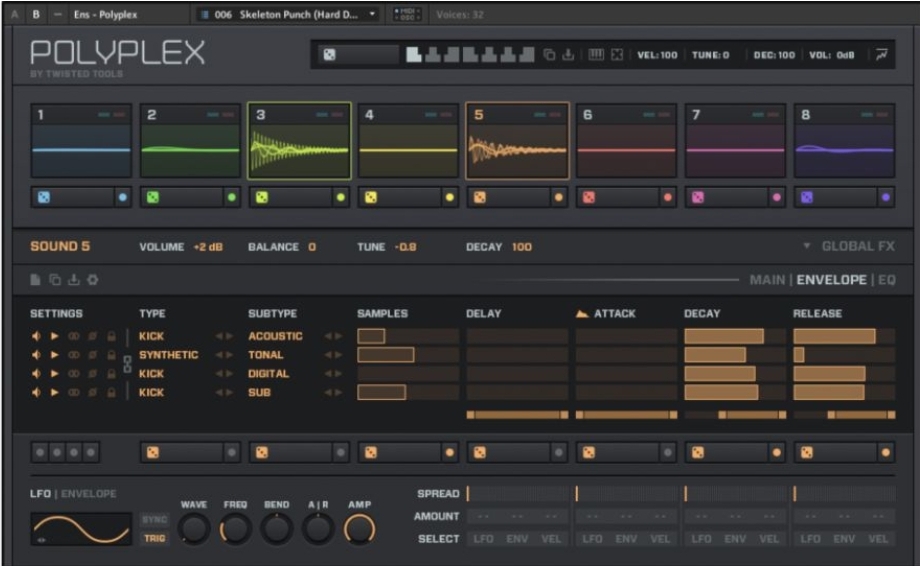Randomize sound 3 with lime dice
Screen dimensions: 920x566
[262, 198]
